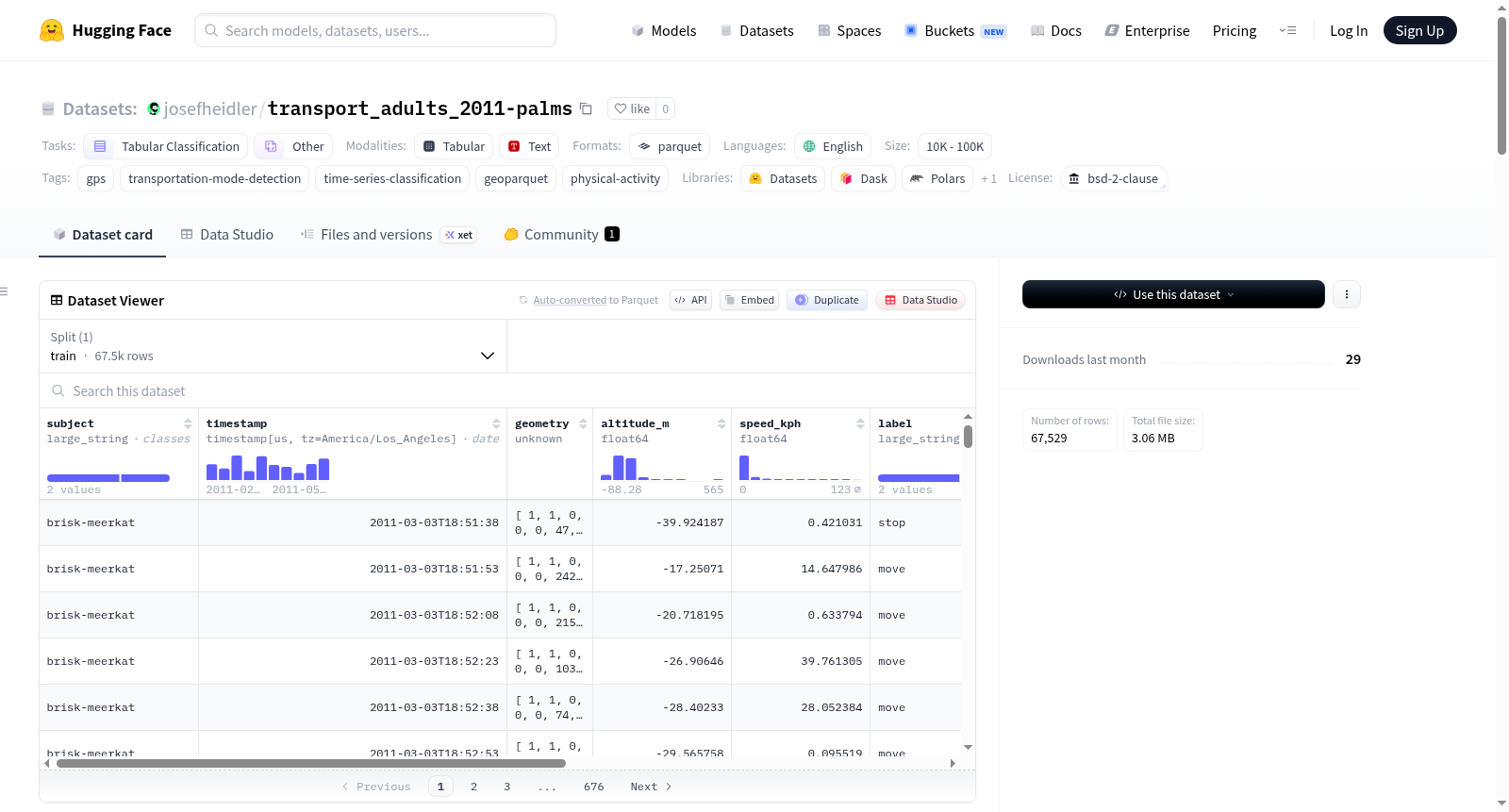Click the Dask library tag
Image resolution: width=1509 pixels, height=812 pixels.
tap(864, 178)
